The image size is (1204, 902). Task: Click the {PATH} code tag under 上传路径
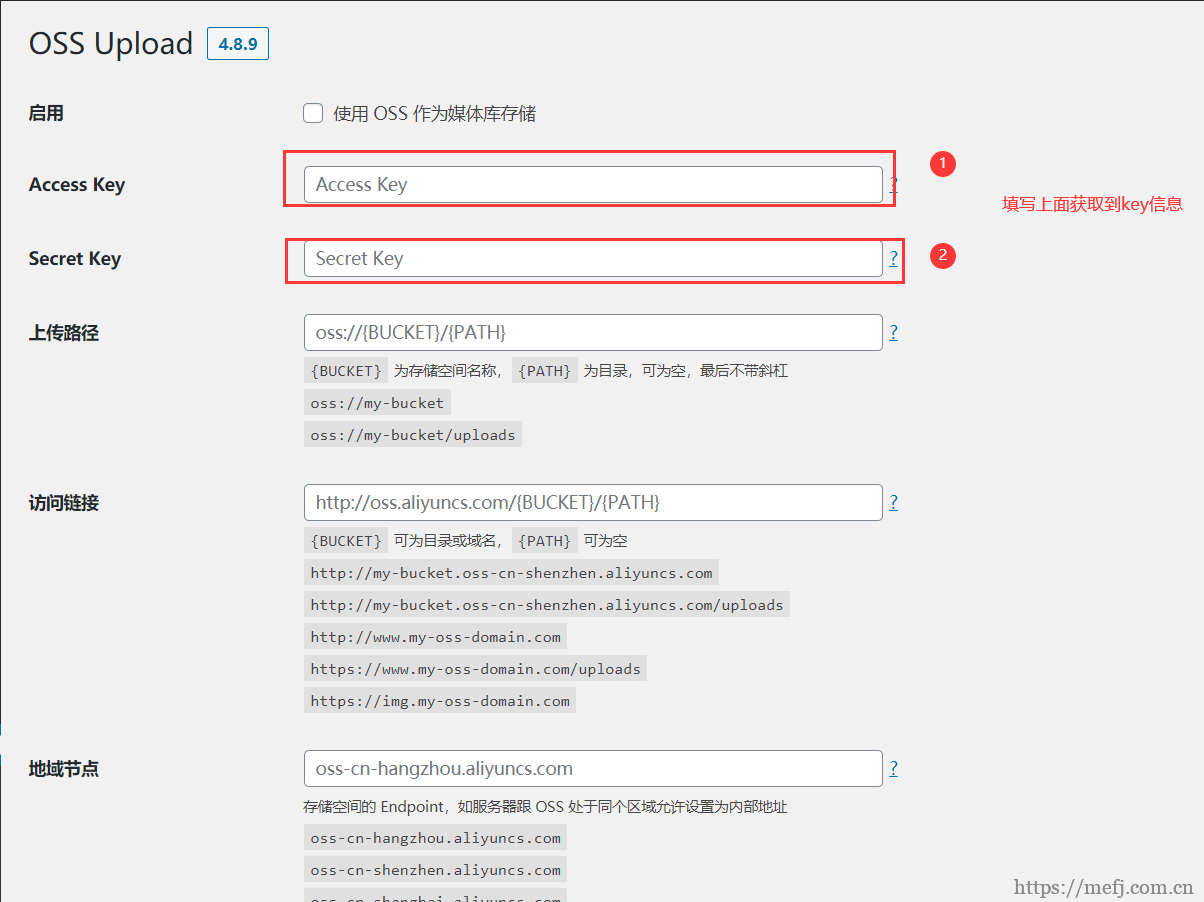pyautogui.click(x=545, y=371)
